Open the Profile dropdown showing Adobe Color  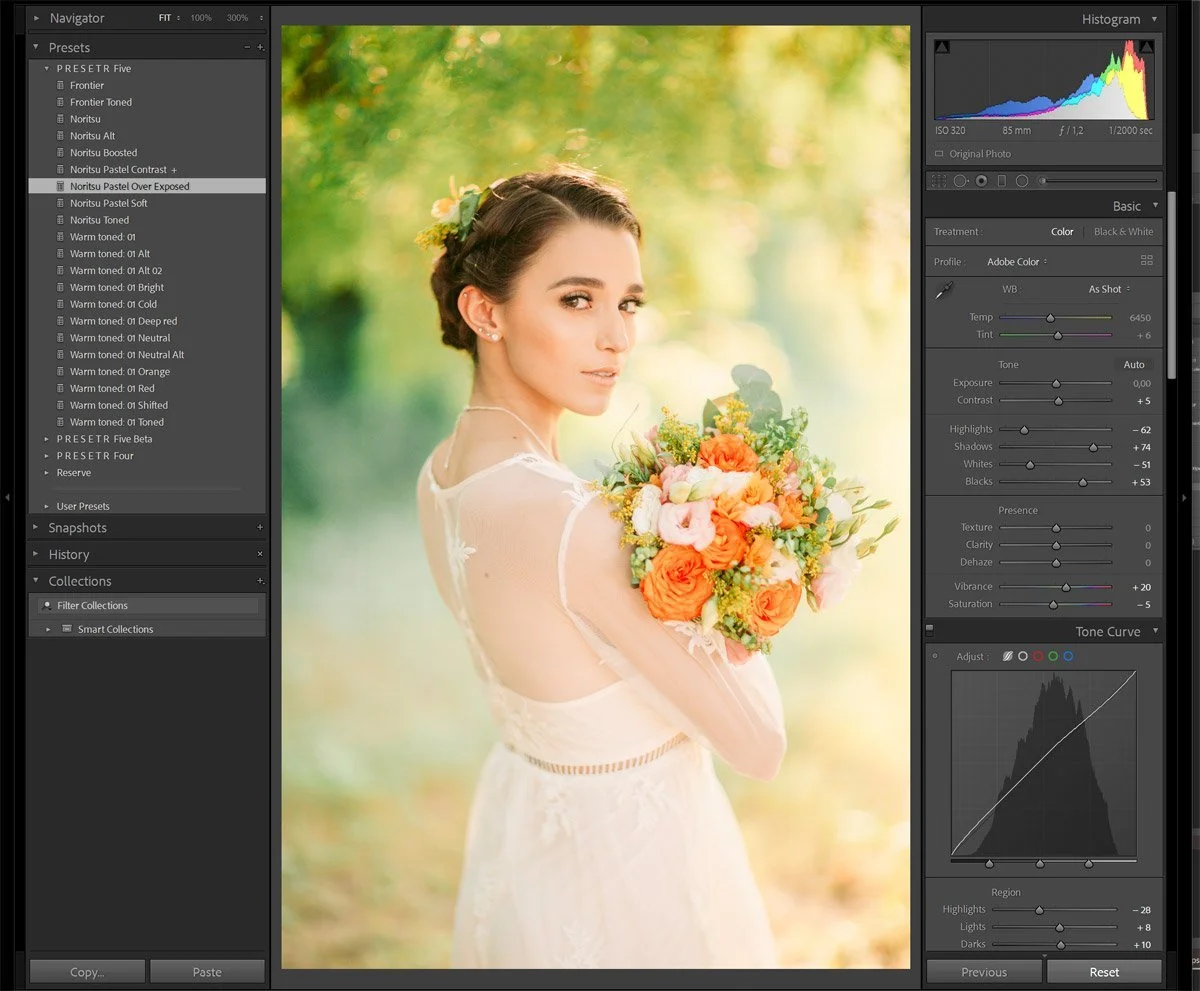tap(1016, 261)
